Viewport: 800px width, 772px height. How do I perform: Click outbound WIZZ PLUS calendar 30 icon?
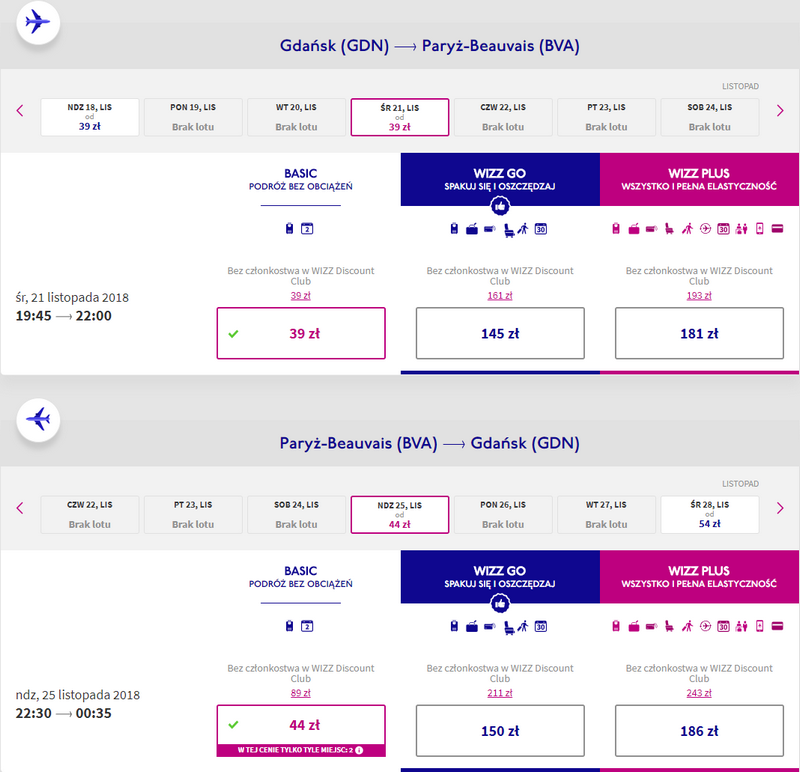[x=723, y=229]
